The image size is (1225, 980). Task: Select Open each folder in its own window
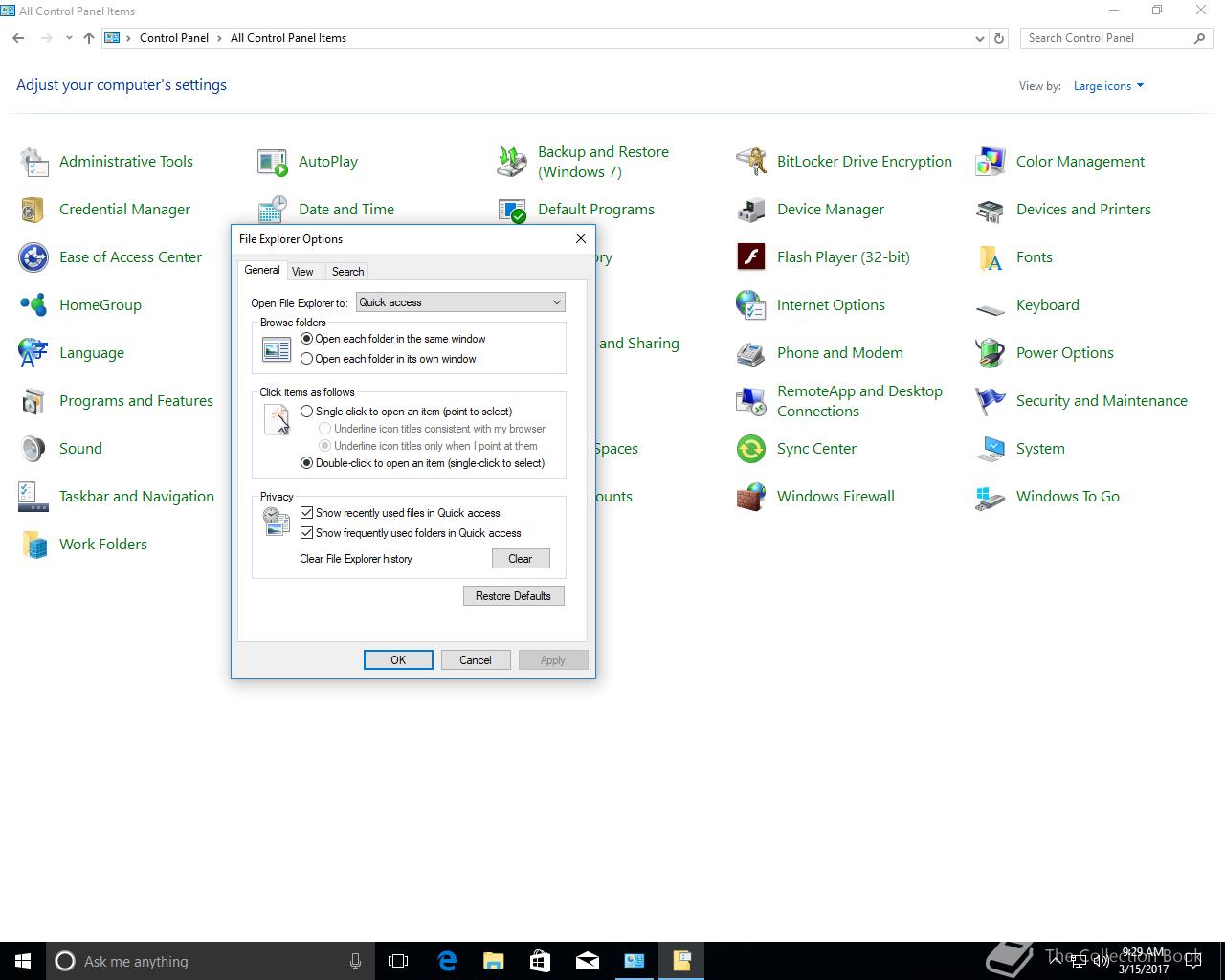point(307,359)
